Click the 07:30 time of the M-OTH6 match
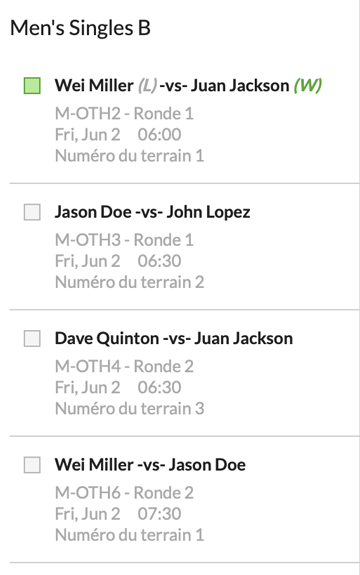Screen dimensions: 360x575 (x=159, y=514)
